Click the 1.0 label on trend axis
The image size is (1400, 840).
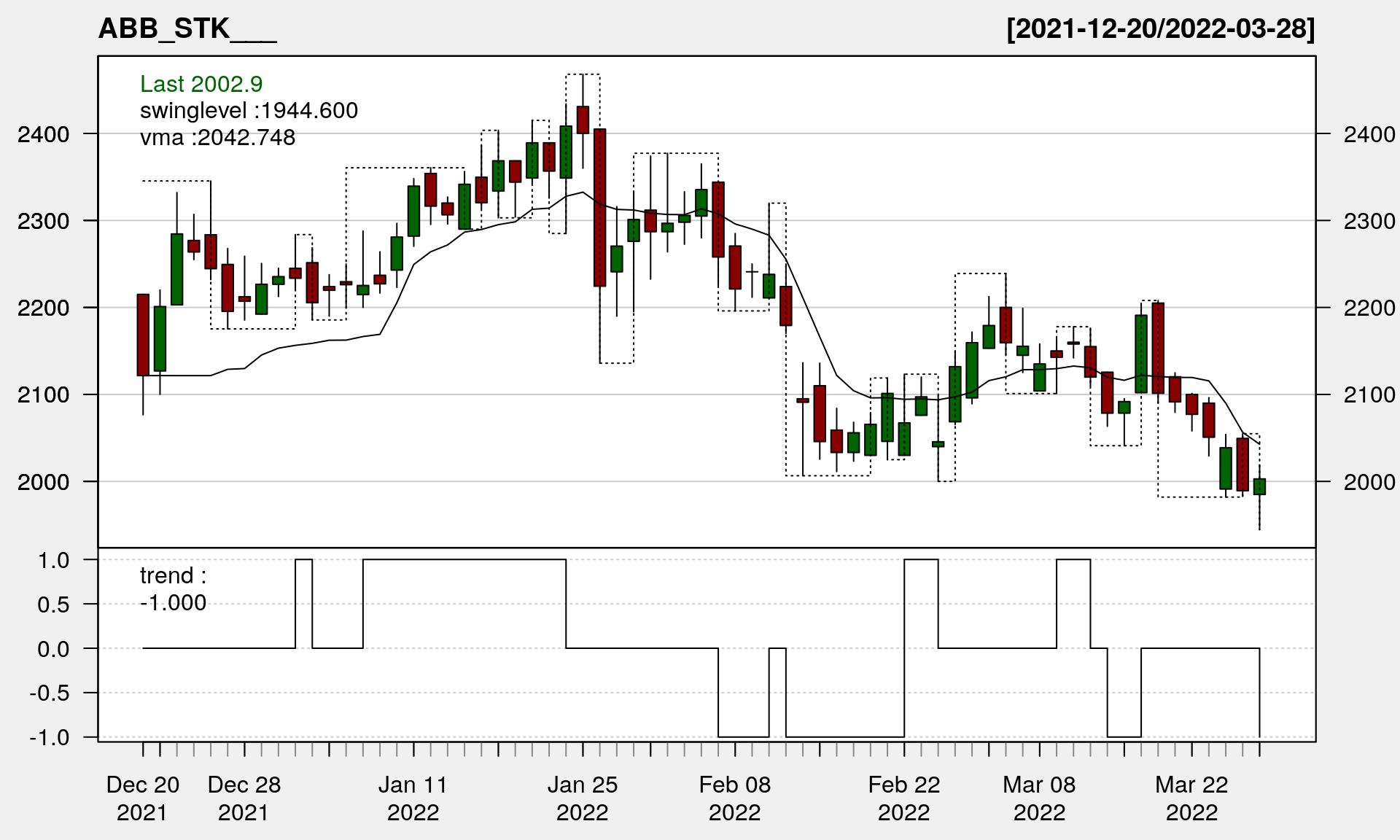click(54, 560)
